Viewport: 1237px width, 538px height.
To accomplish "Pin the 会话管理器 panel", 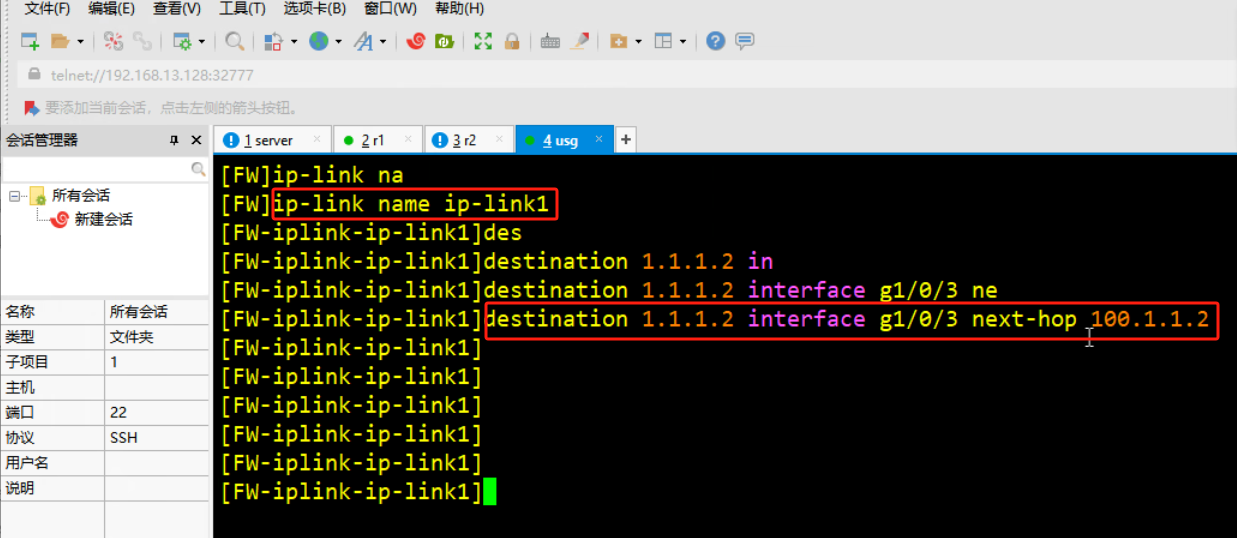I will point(174,140).
